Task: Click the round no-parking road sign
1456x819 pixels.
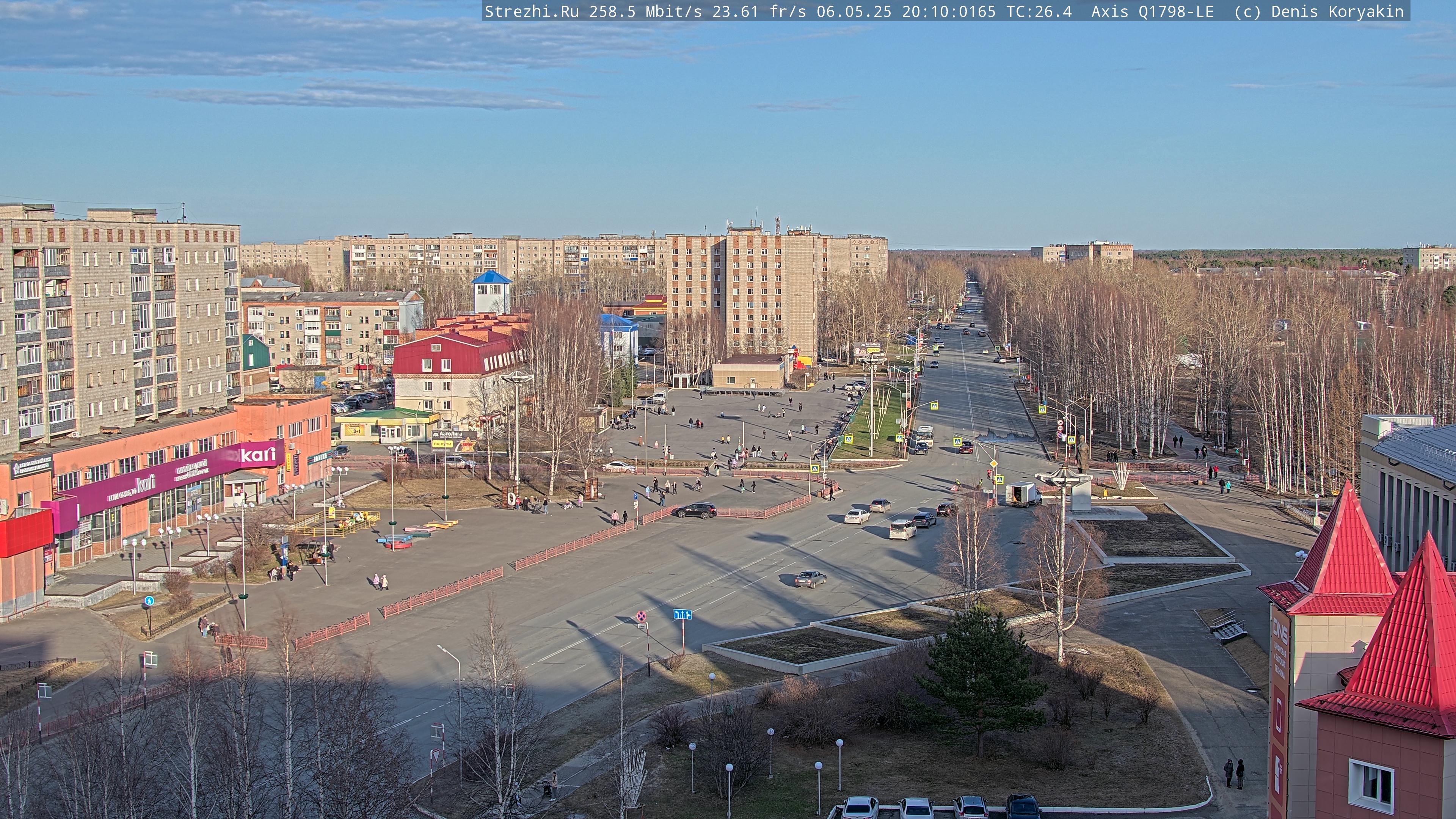Action: pos(642,615)
